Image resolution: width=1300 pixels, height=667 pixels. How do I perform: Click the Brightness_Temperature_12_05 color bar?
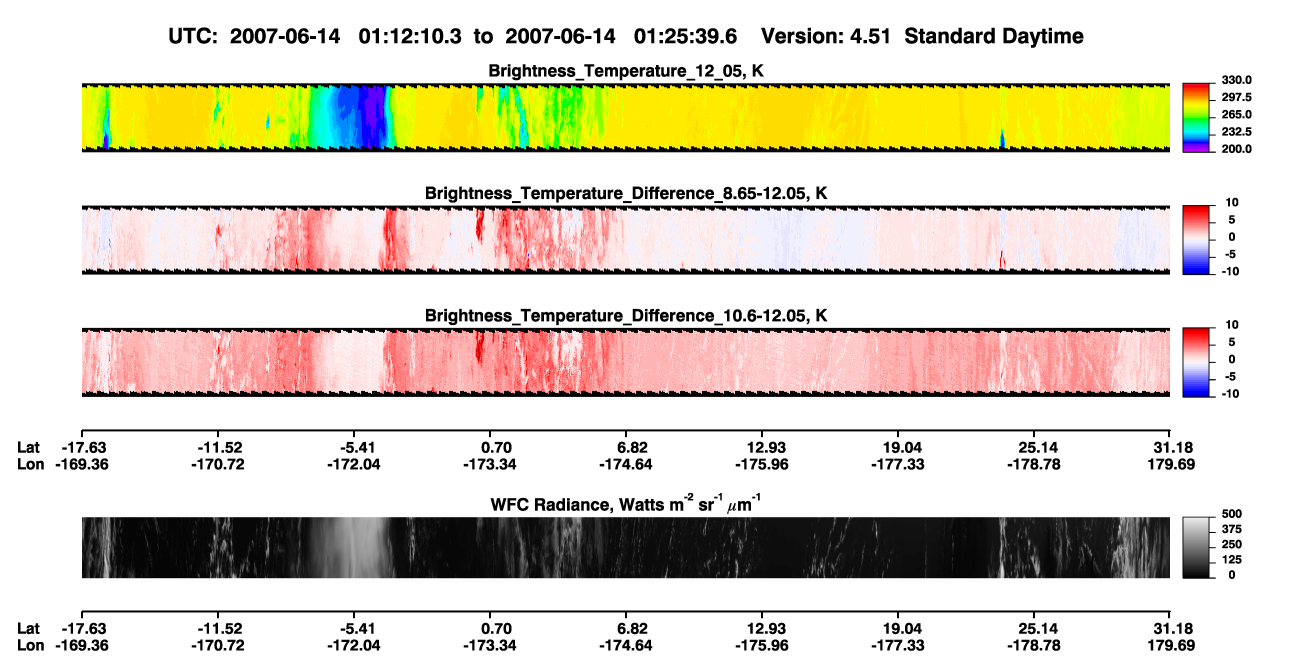pos(1196,118)
